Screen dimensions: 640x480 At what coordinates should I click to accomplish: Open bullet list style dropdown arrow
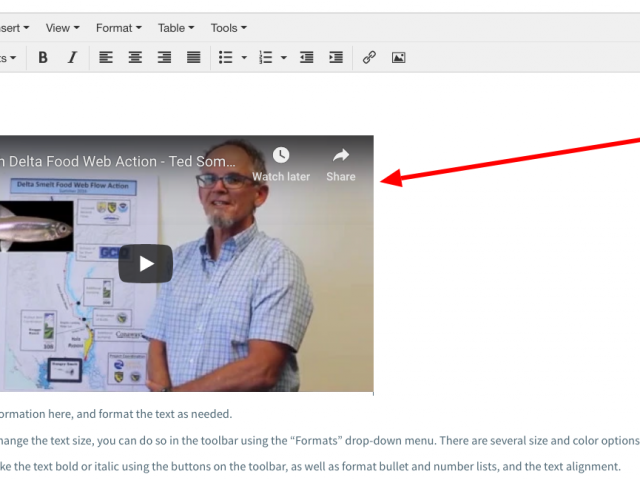[244, 58]
